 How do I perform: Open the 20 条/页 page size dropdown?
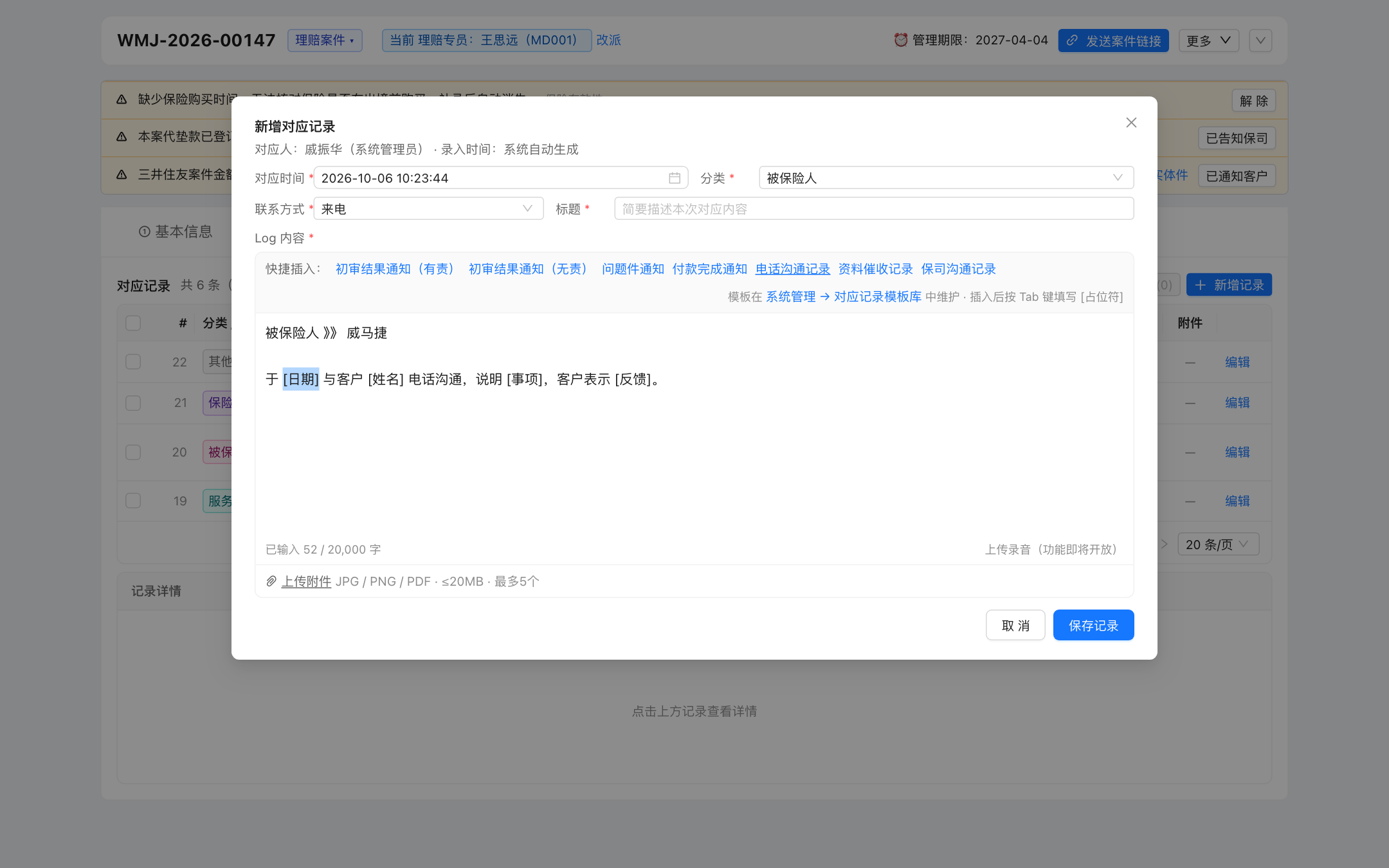tap(1218, 544)
